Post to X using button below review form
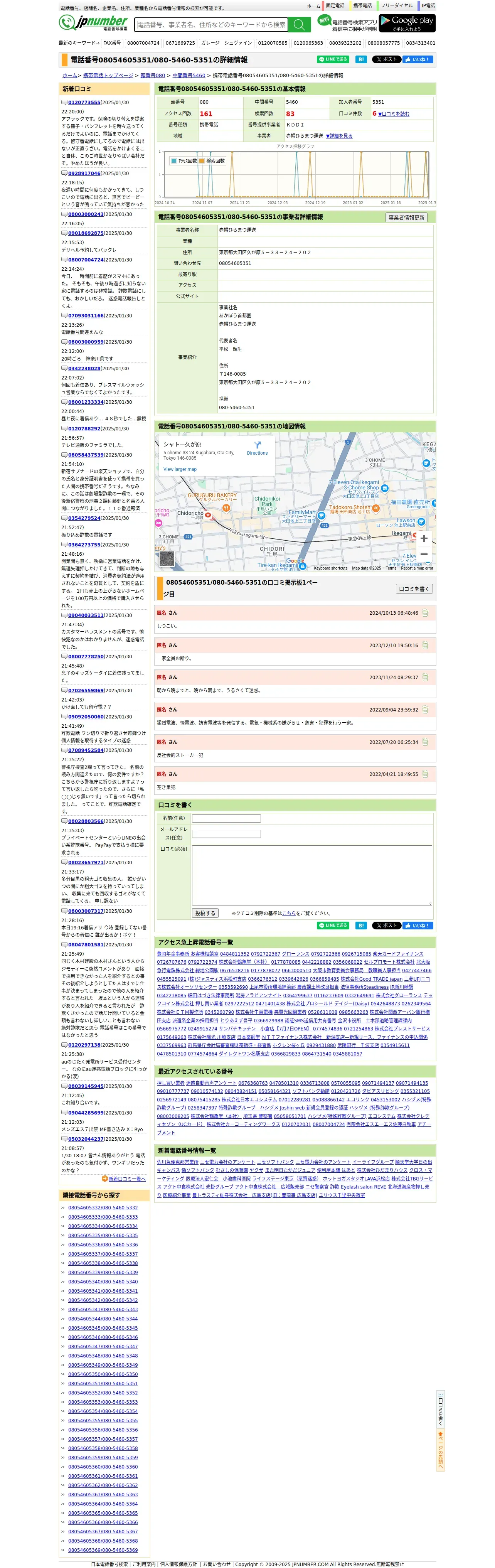Screen dimensions: 495x1568 coord(387,925)
